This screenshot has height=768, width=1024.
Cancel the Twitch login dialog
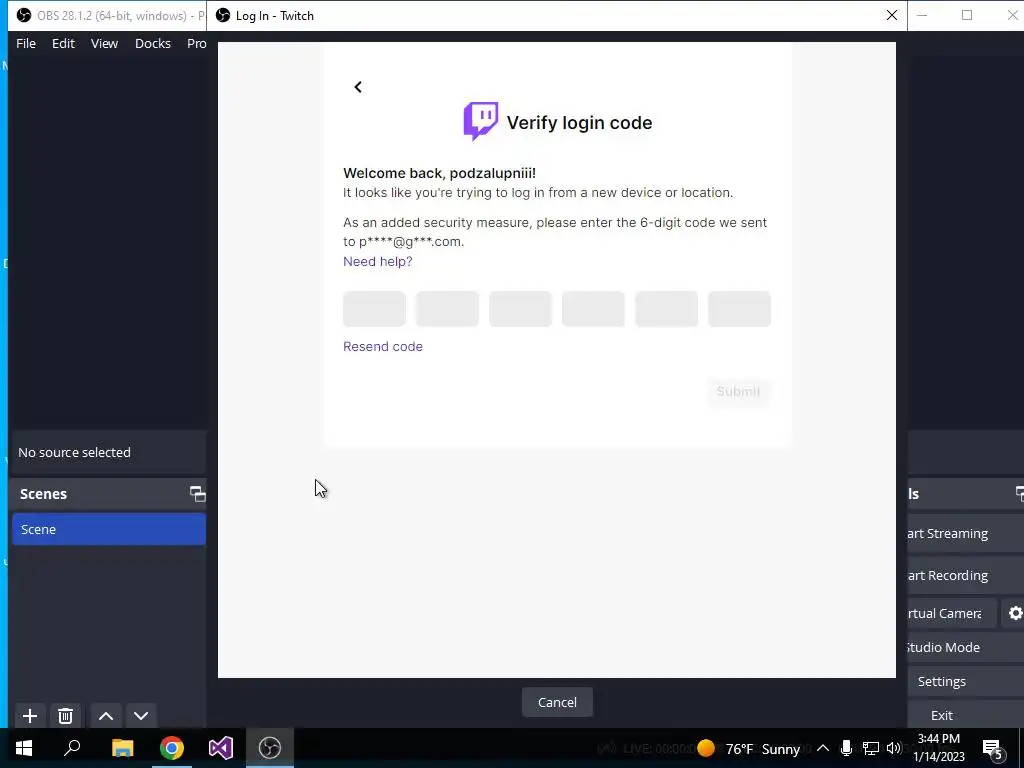pyautogui.click(x=557, y=702)
